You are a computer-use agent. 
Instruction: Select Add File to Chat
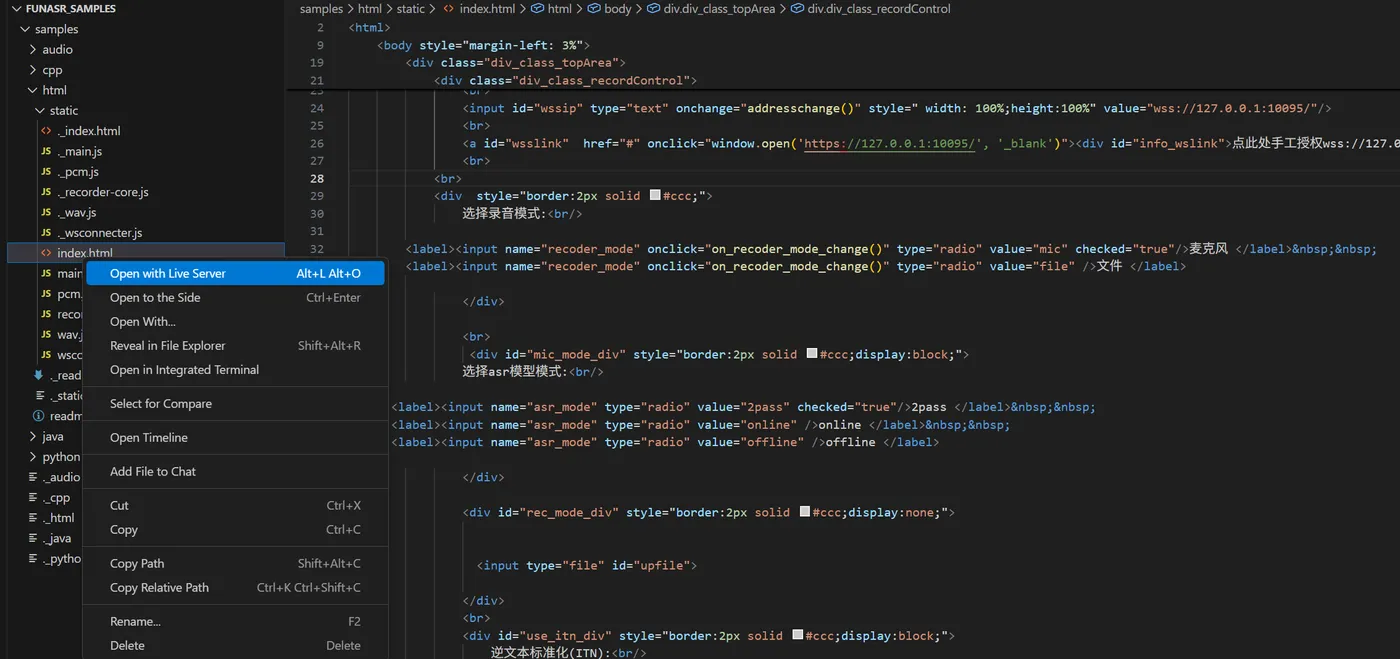(x=235, y=471)
